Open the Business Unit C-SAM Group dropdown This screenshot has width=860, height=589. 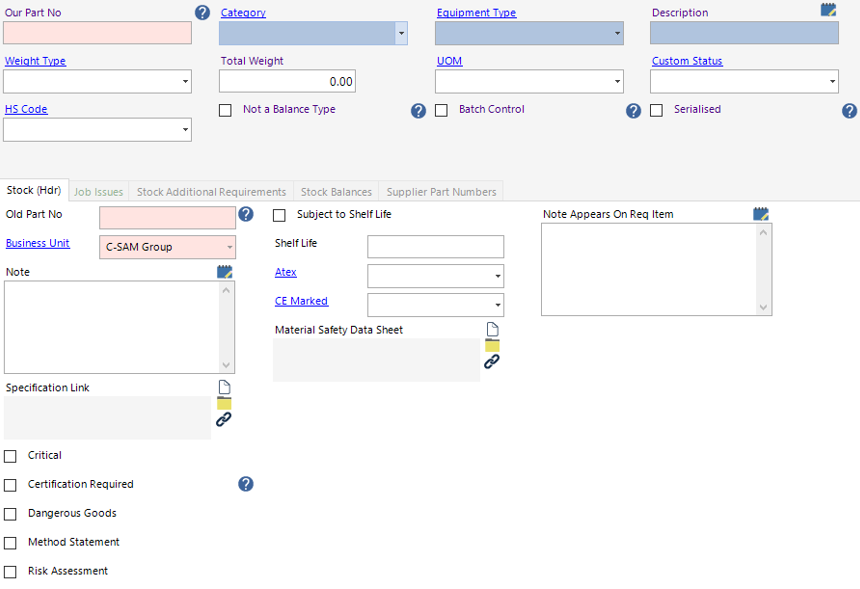pyautogui.click(x=230, y=247)
